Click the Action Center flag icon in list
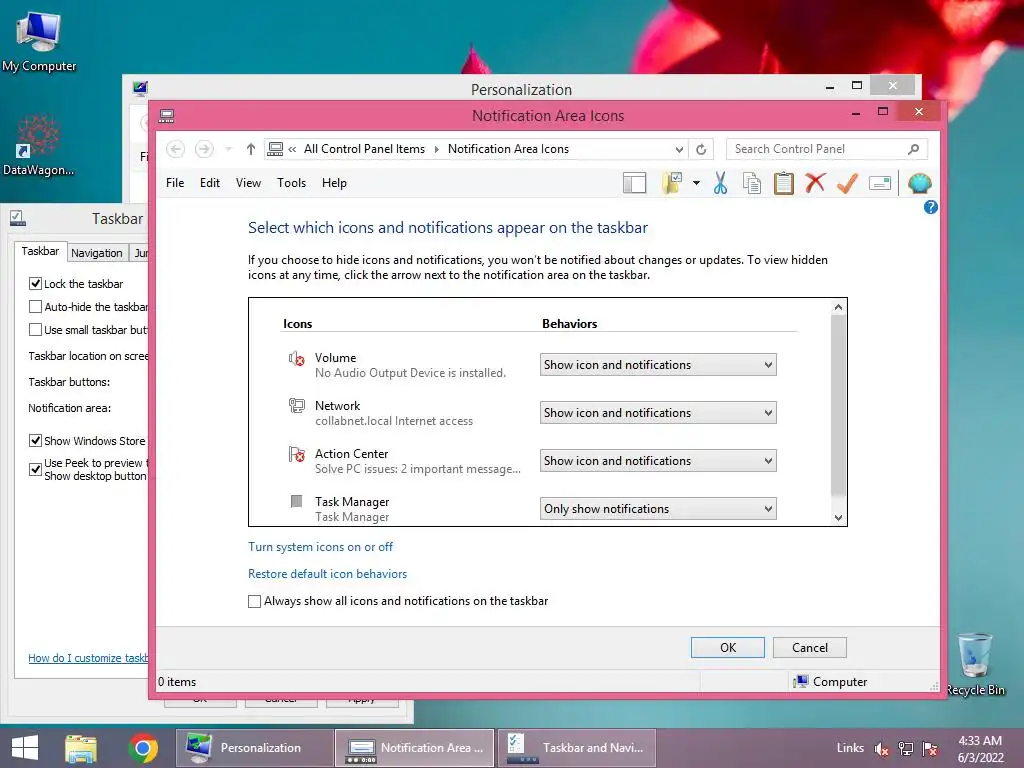The width and height of the screenshot is (1024, 768). point(296,454)
